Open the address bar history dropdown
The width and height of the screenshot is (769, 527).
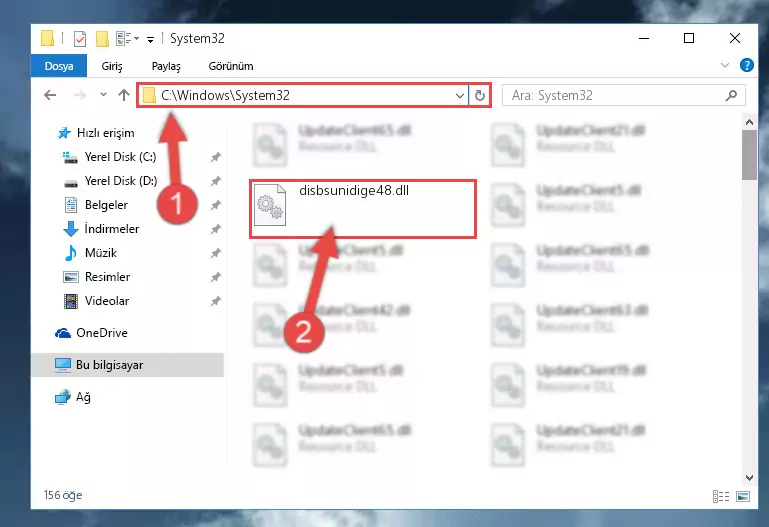click(460, 95)
